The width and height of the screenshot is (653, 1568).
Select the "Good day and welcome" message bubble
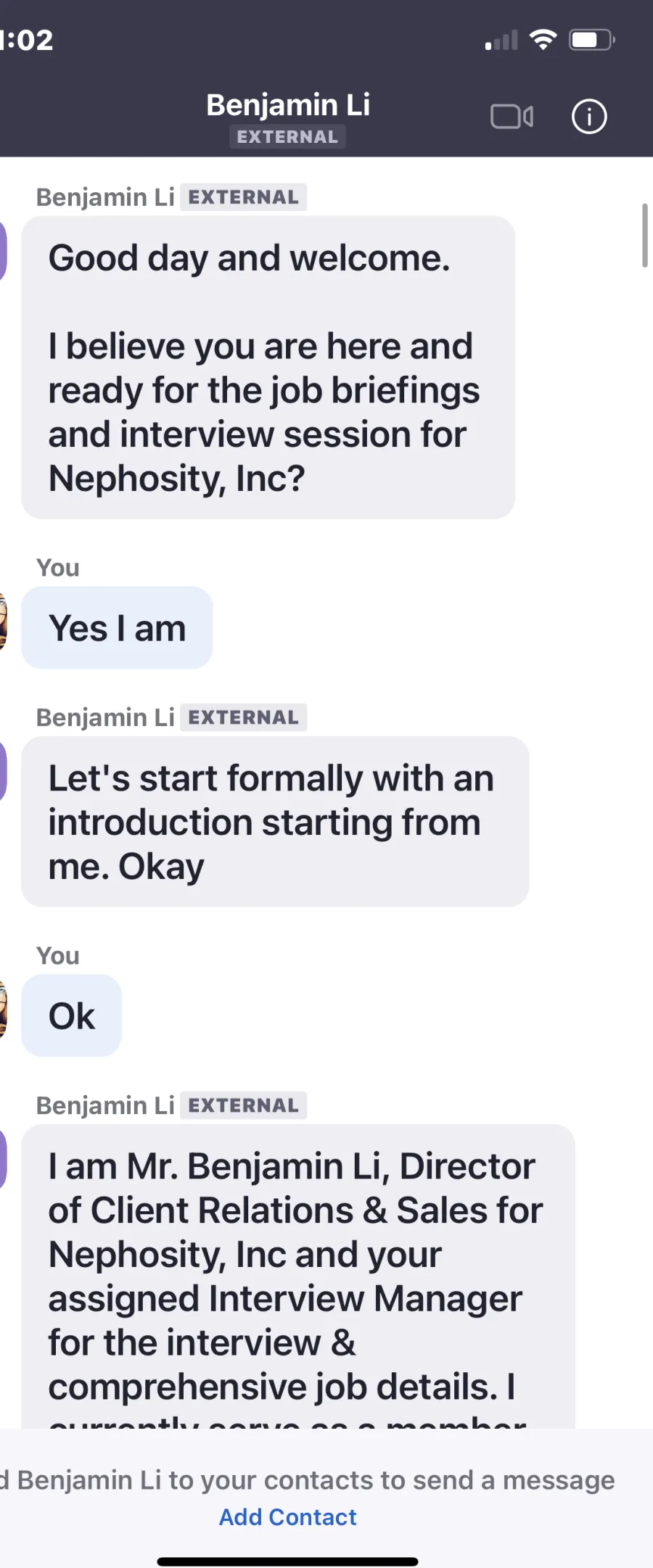tap(268, 367)
